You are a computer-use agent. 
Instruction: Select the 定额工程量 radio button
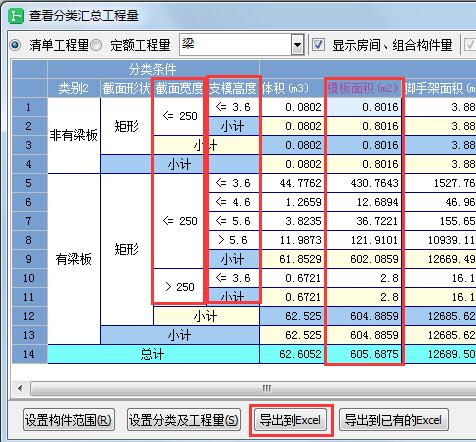[97, 45]
